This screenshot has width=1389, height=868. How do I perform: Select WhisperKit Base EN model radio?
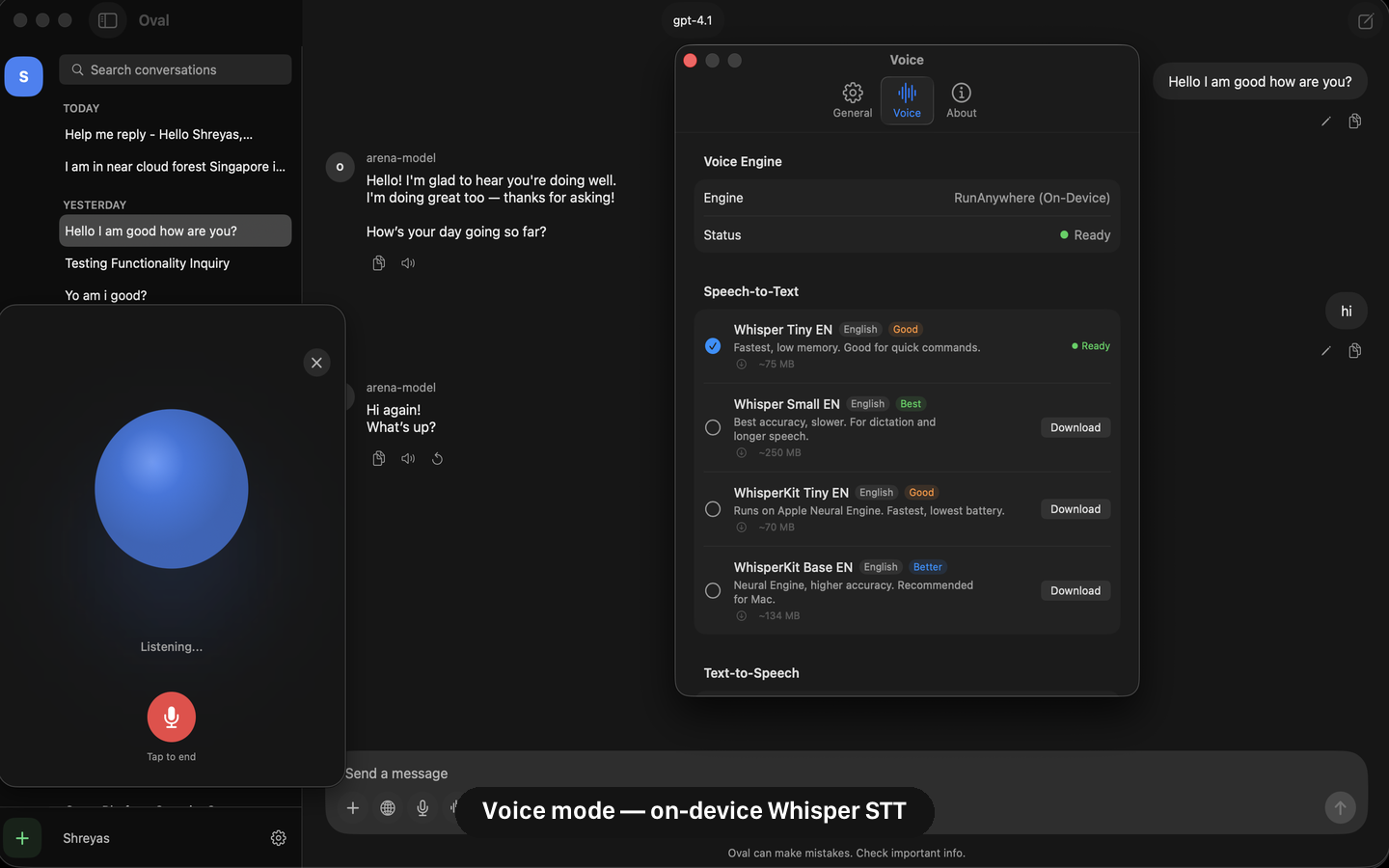tap(713, 591)
